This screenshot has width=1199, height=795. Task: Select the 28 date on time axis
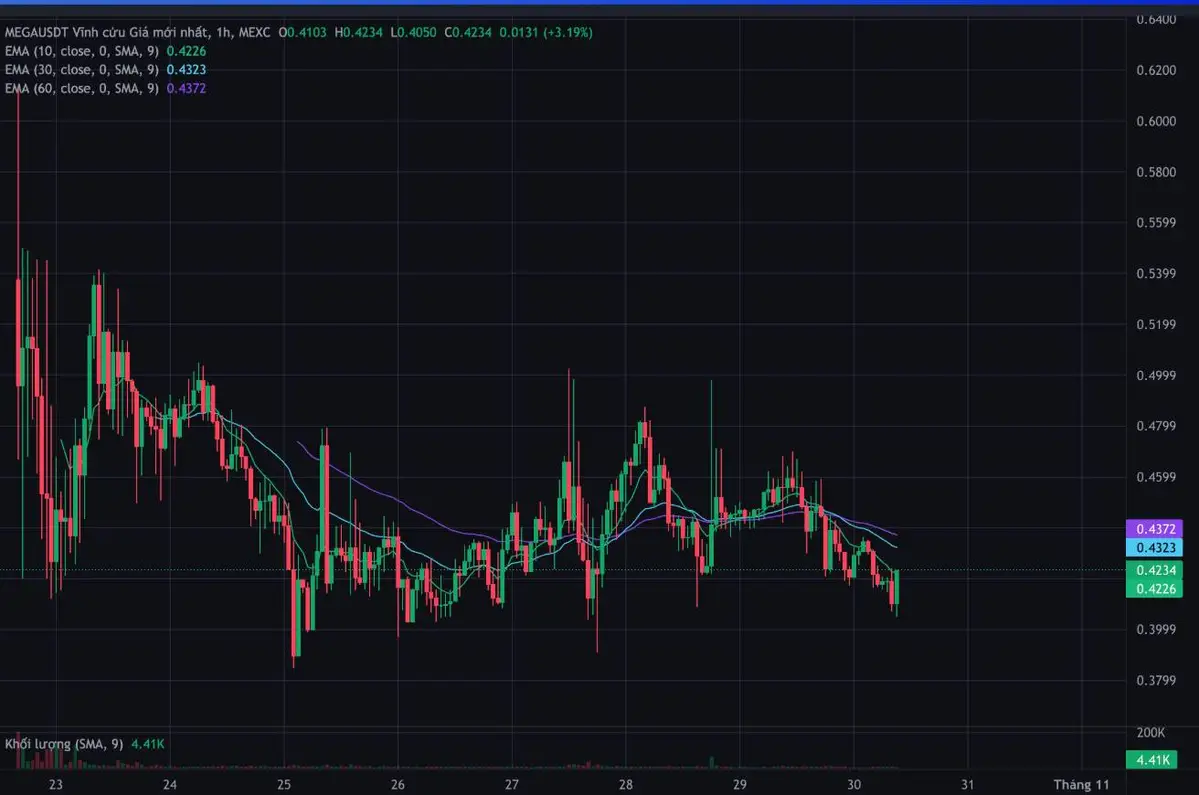(628, 784)
